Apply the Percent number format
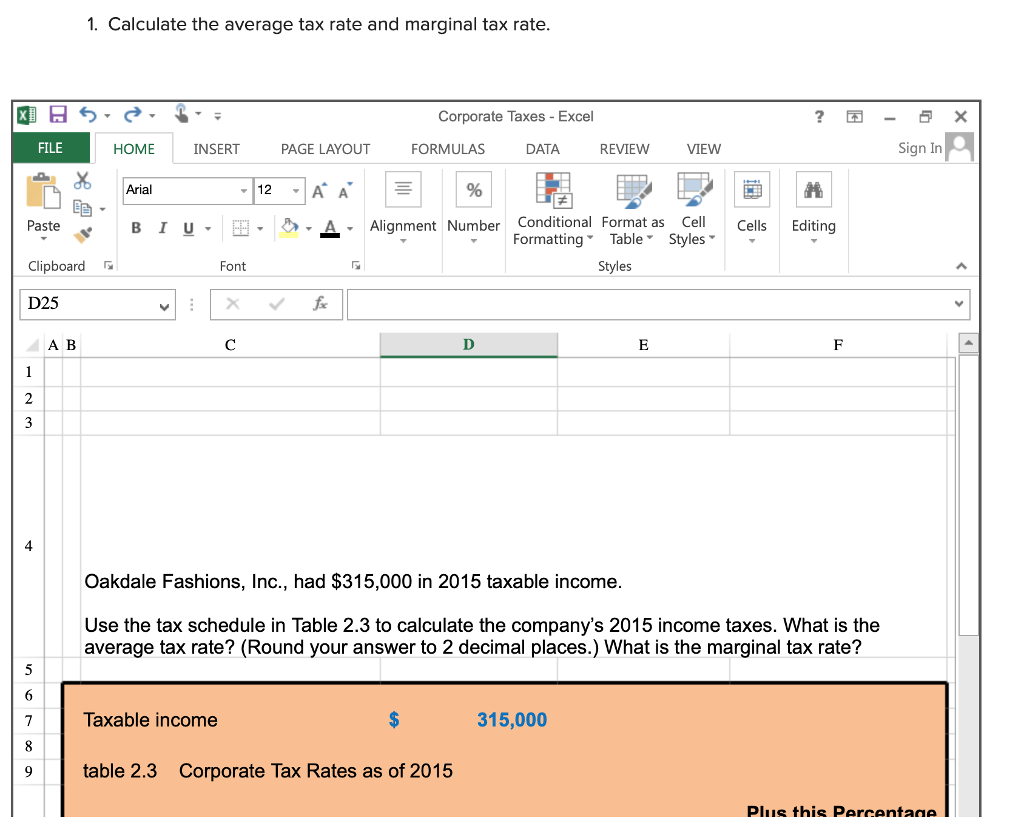1024x840 pixels. coord(473,189)
